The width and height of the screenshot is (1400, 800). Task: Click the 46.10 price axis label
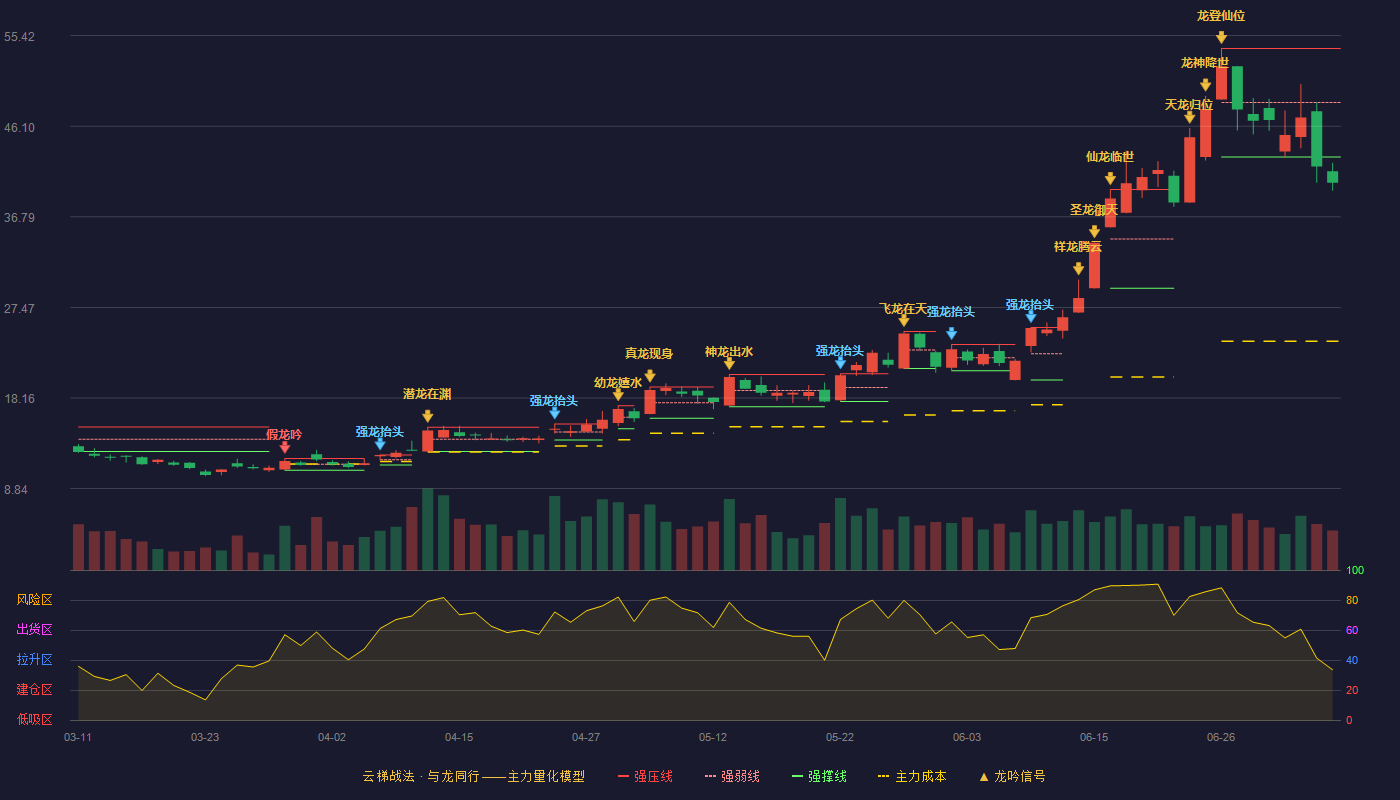click(x=19, y=127)
